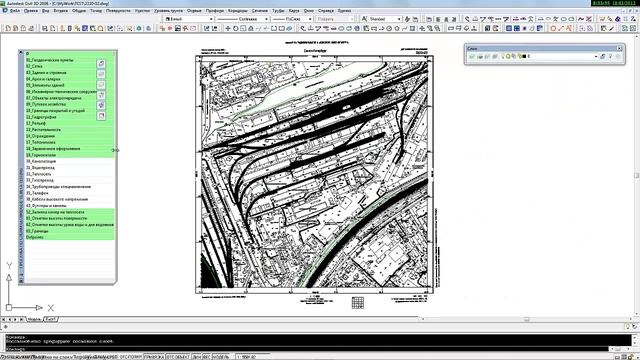This screenshot has width=640, height=360.
Task: Click in the command line input
Action: (x=306, y=349)
